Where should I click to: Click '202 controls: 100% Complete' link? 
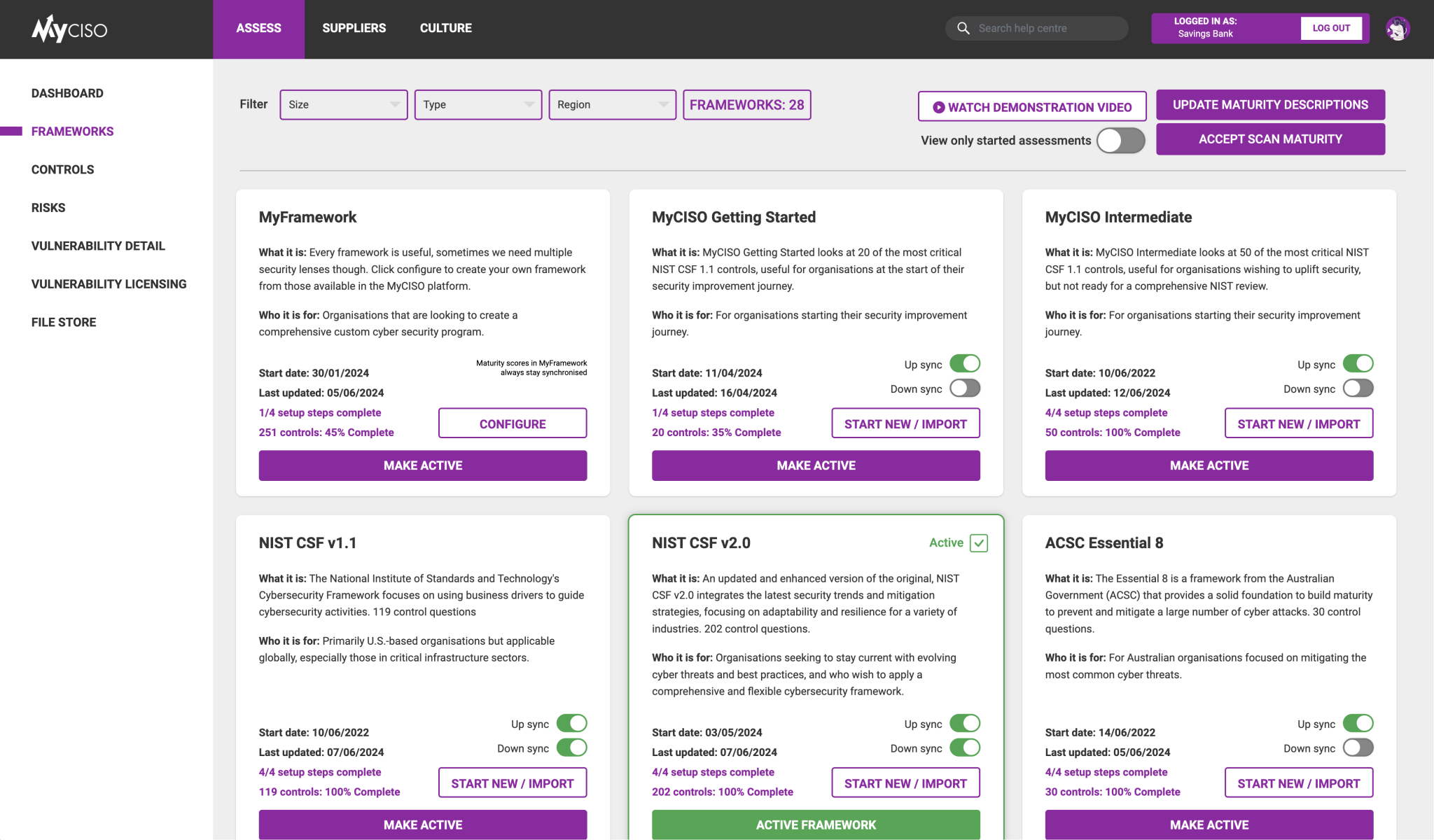click(x=723, y=792)
